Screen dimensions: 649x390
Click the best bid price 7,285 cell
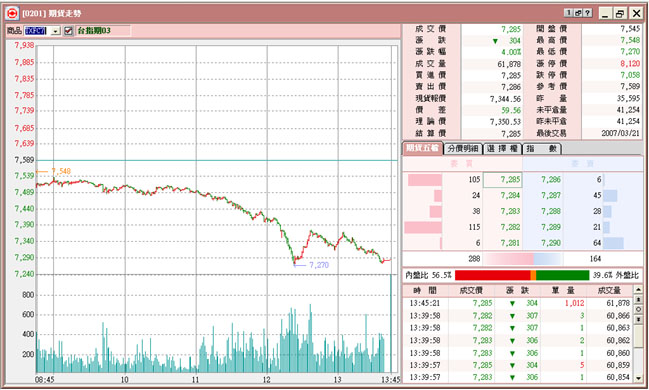coord(503,180)
